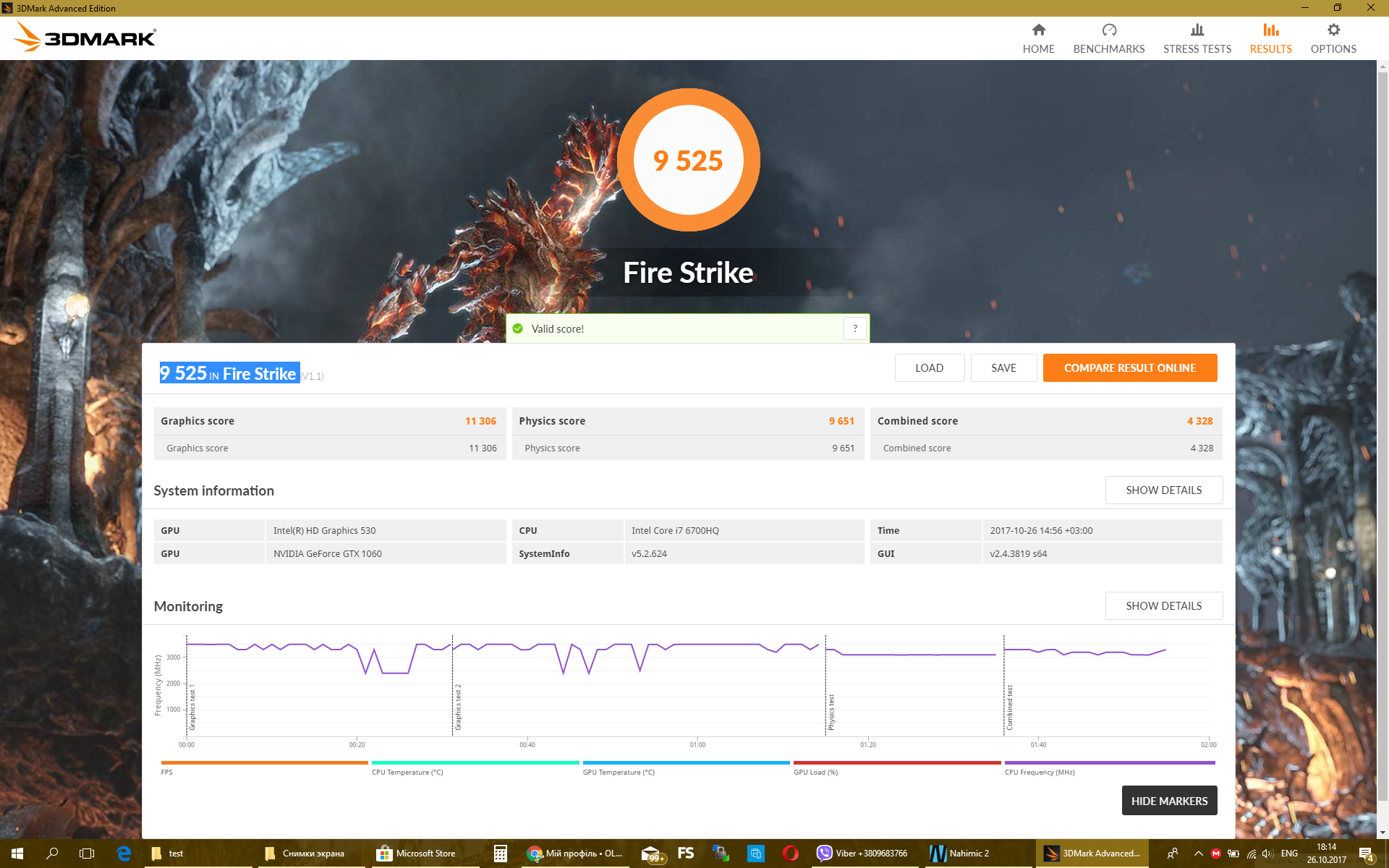This screenshot has height=868, width=1389.
Task: Open Microsoft Edge from the taskbar
Action: (x=124, y=854)
